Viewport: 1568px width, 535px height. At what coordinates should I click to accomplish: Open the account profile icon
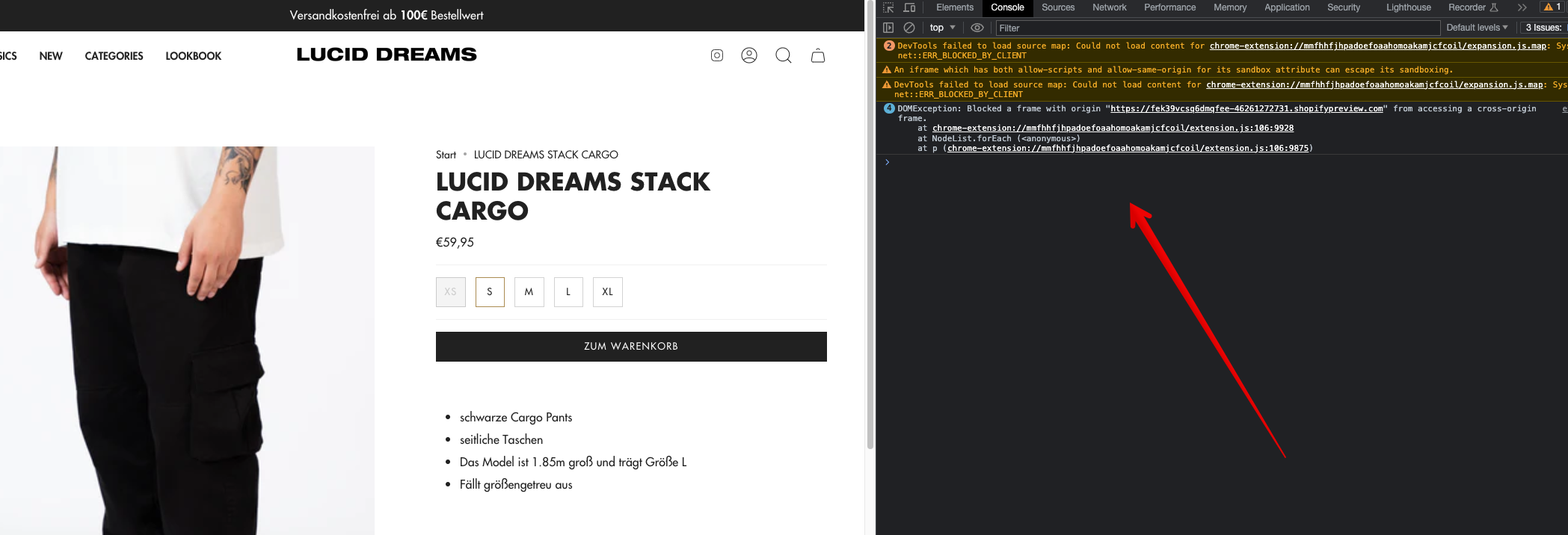(748, 55)
